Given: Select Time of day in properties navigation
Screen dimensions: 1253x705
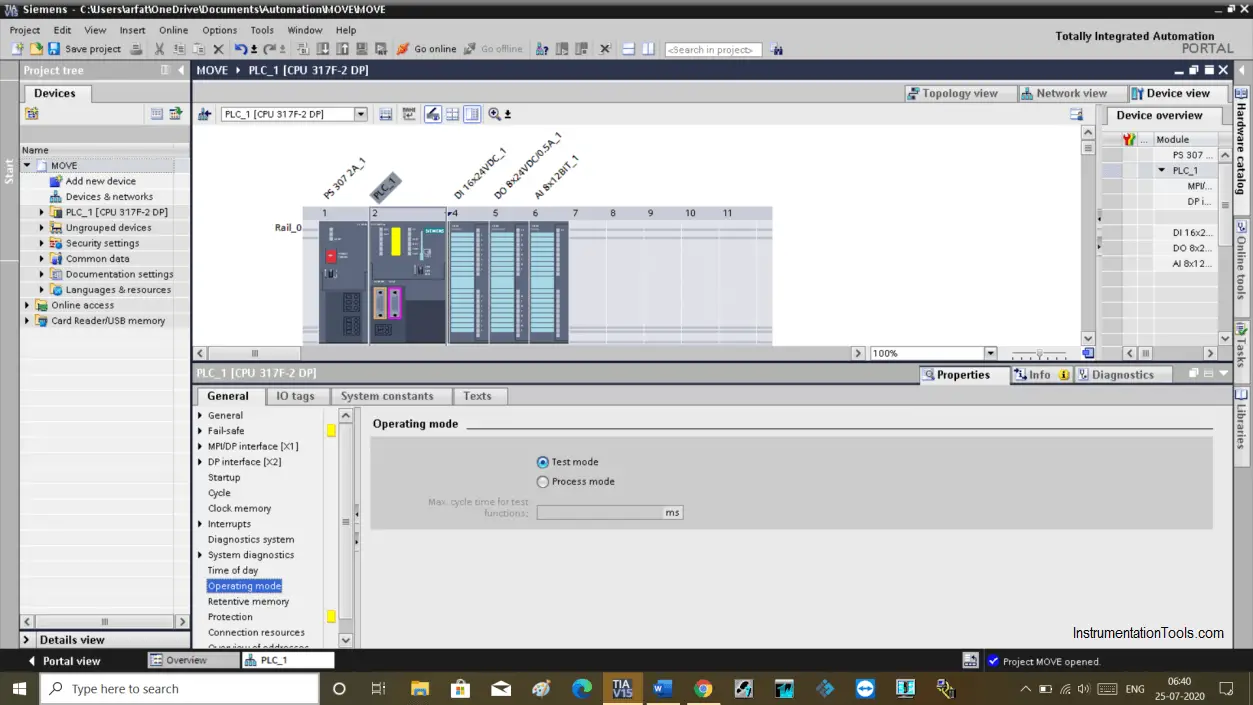Looking at the screenshot, I should coord(233,571).
